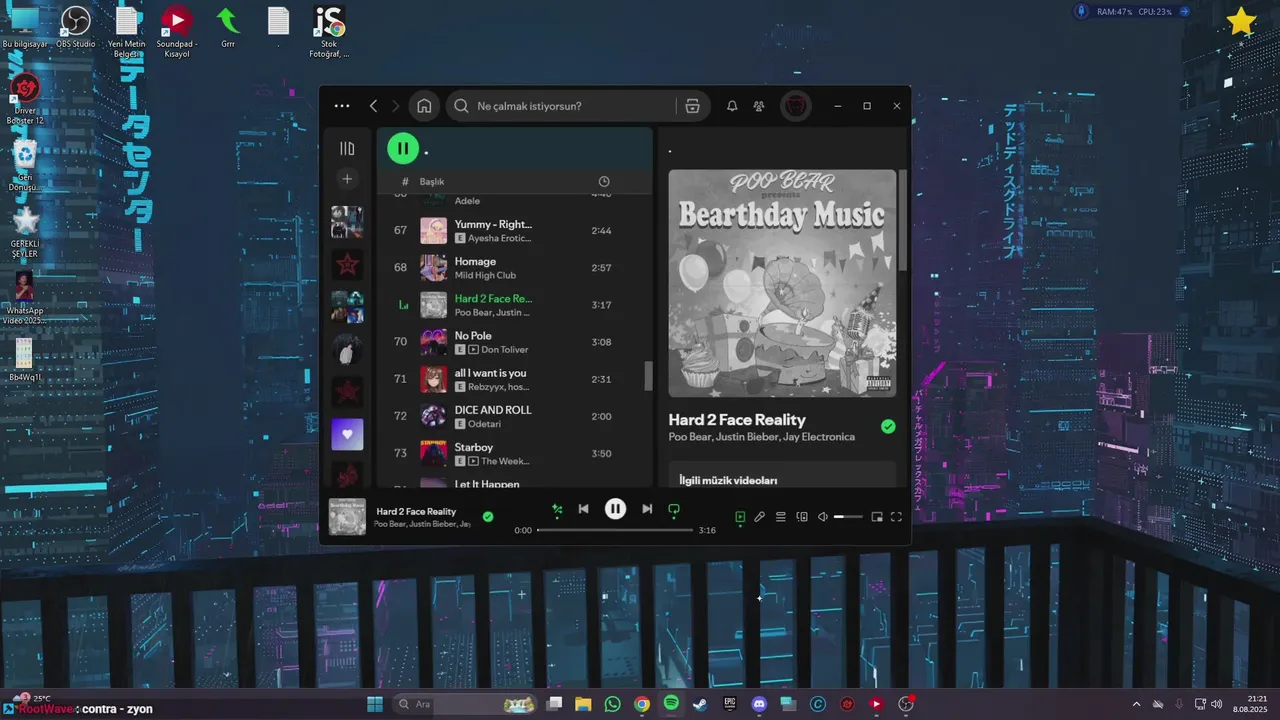The height and width of the screenshot is (720, 1280).
Task: Open Liked Songs heart playlist in sidebar
Action: click(347, 434)
